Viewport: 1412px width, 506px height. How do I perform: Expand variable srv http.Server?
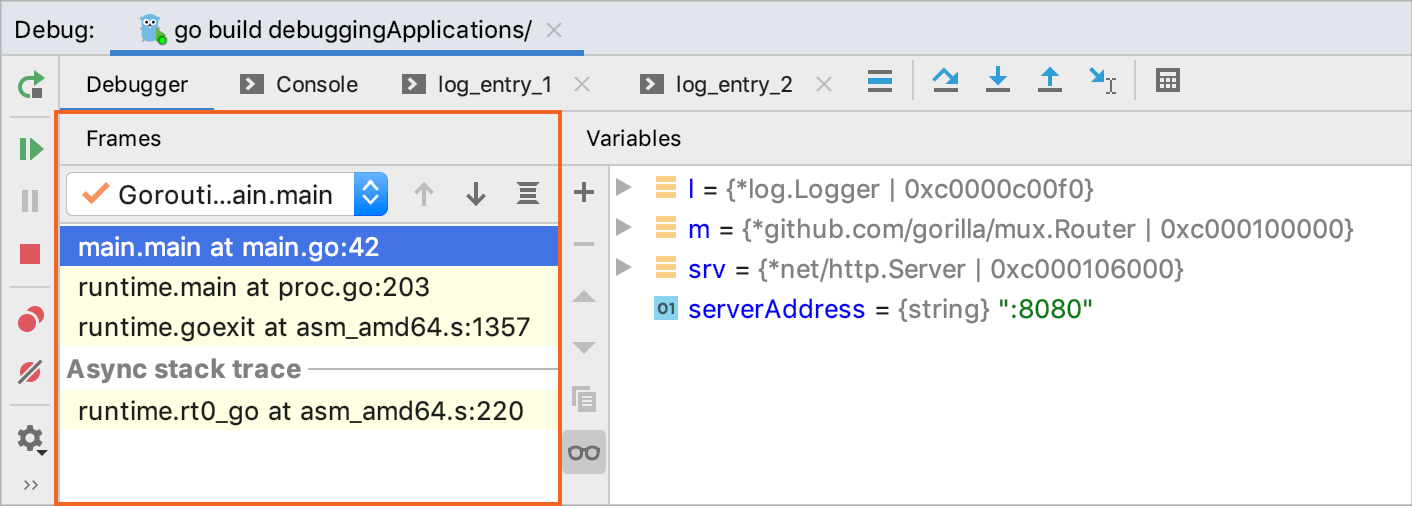click(624, 268)
